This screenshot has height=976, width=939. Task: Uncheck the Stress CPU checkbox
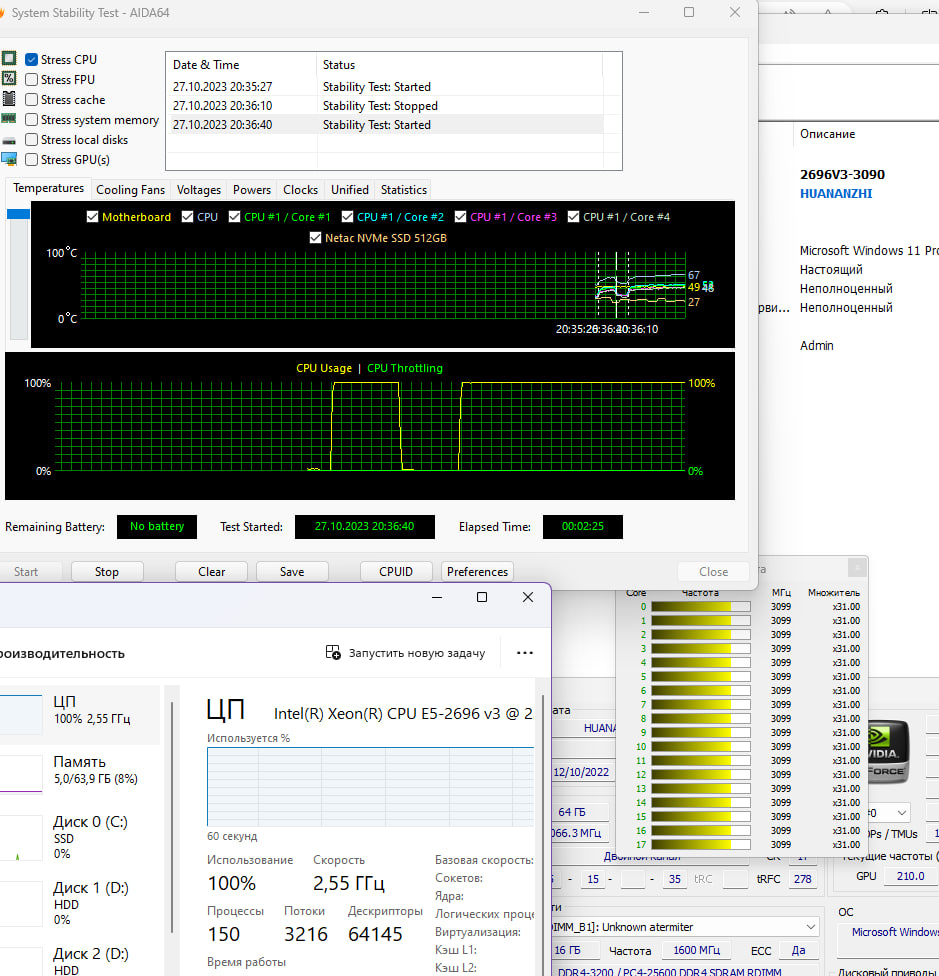pyautogui.click(x=32, y=60)
